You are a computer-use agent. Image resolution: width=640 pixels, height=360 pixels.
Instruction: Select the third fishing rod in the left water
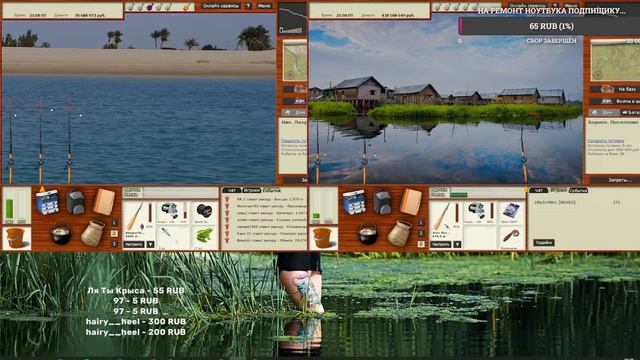tap(69, 141)
